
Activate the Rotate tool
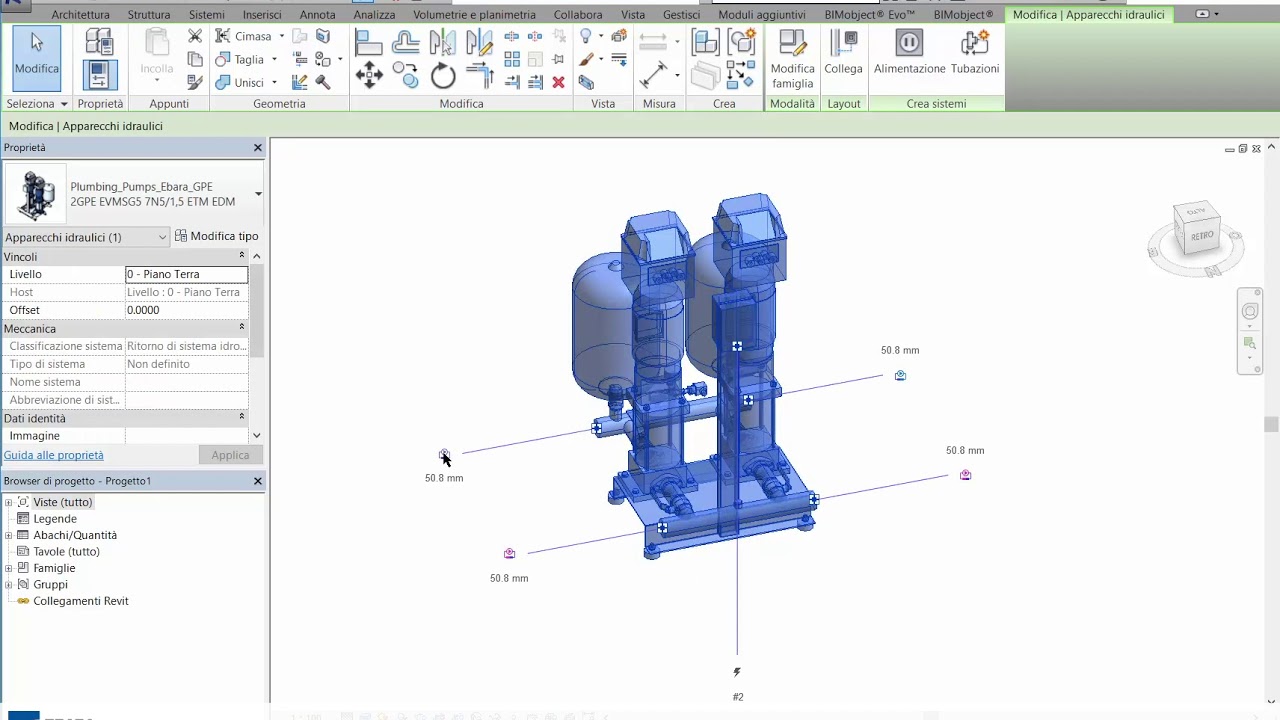pyautogui.click(x=443, y=75)
